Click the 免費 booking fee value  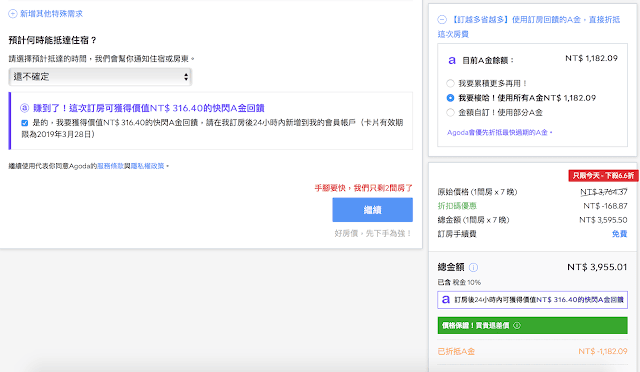(x=619, y=234)
